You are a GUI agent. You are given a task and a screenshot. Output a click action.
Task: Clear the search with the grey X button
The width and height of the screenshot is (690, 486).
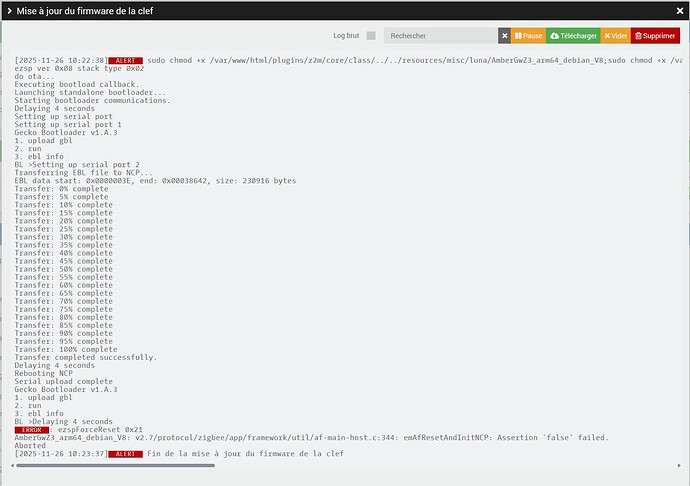point(504,36)
